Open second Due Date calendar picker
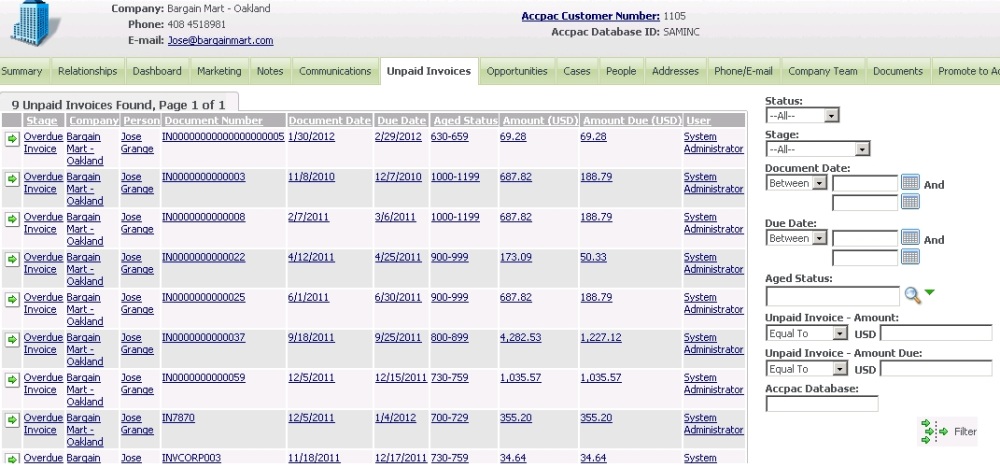The image size is (1000, 467). pos(910,257)
